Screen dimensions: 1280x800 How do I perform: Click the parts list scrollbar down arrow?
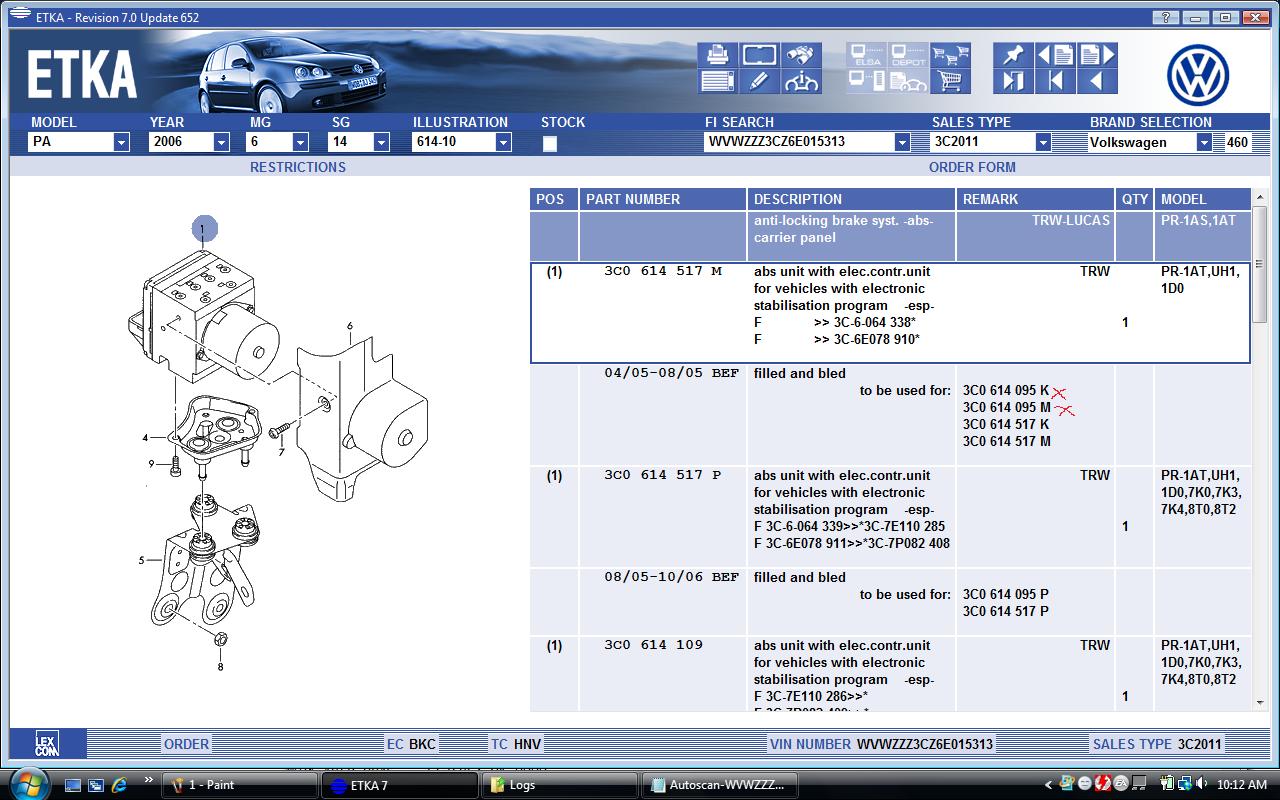(1260, 703)
